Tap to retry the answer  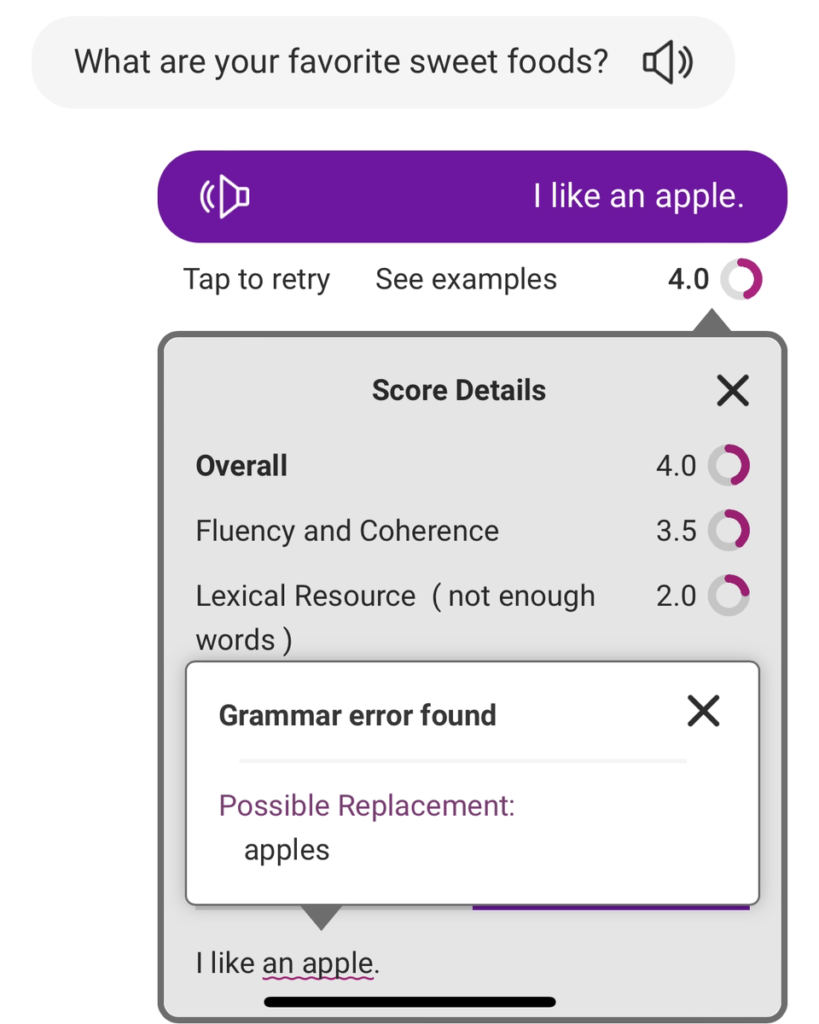[x=256, y=279]
